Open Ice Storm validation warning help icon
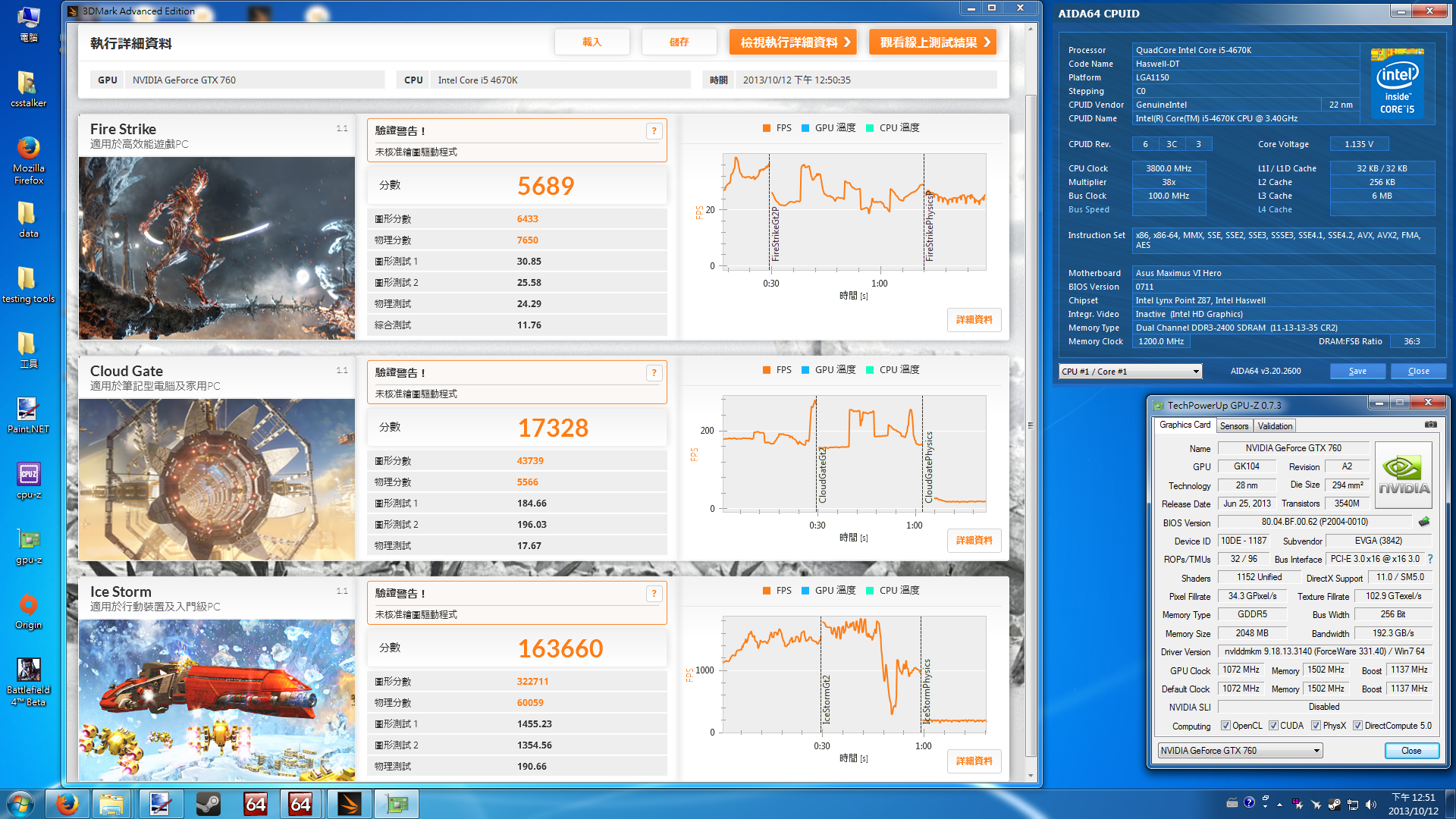This screenshot has width=1456, height=819. coord(654,594)
